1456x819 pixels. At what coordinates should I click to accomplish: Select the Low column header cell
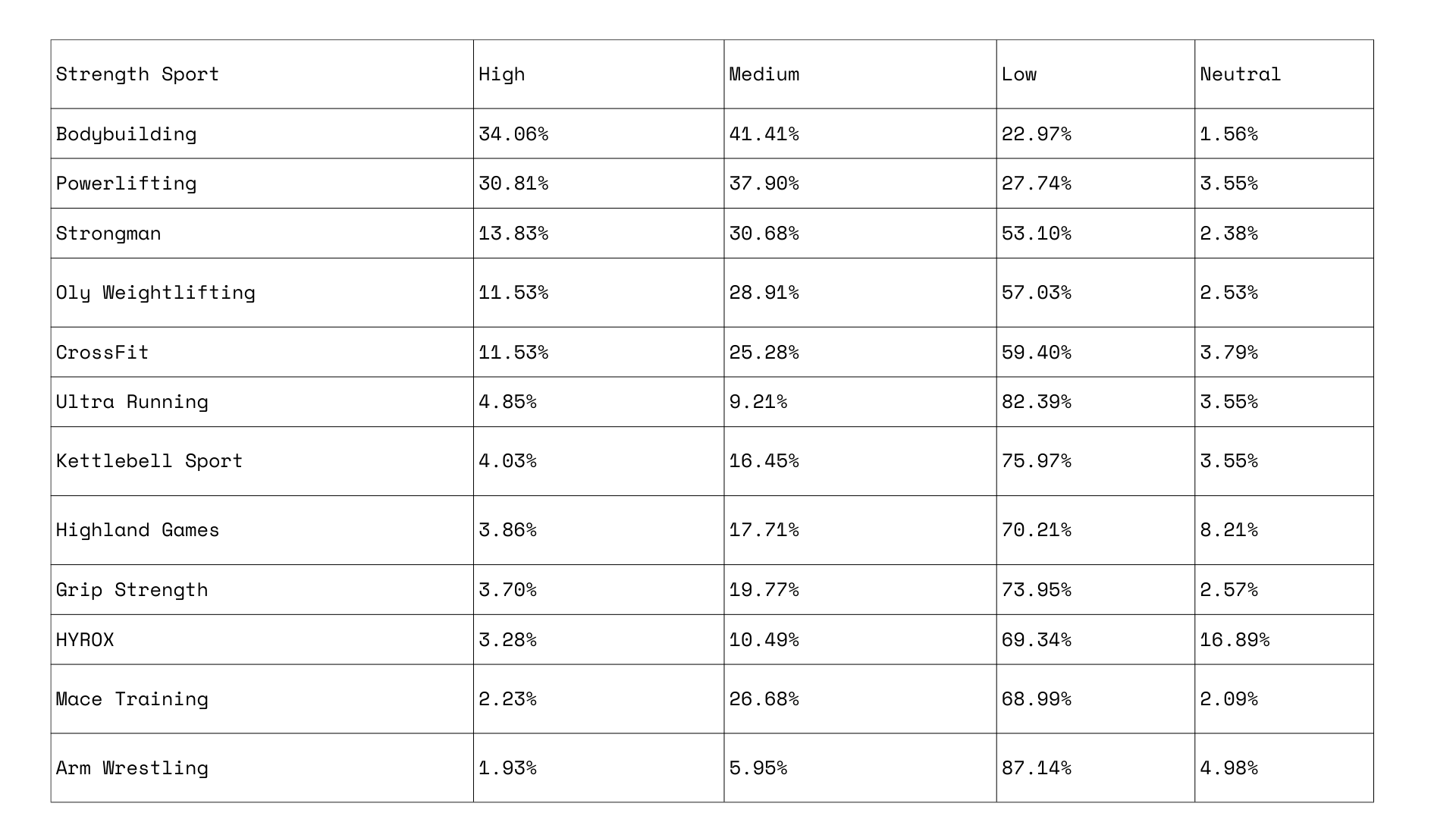point(1018,74)
